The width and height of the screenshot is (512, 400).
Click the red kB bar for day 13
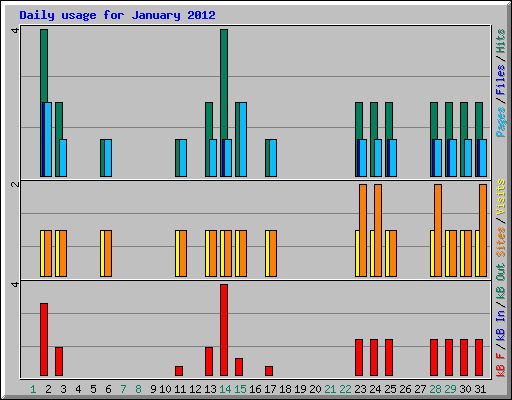click(x=209, y=361)
